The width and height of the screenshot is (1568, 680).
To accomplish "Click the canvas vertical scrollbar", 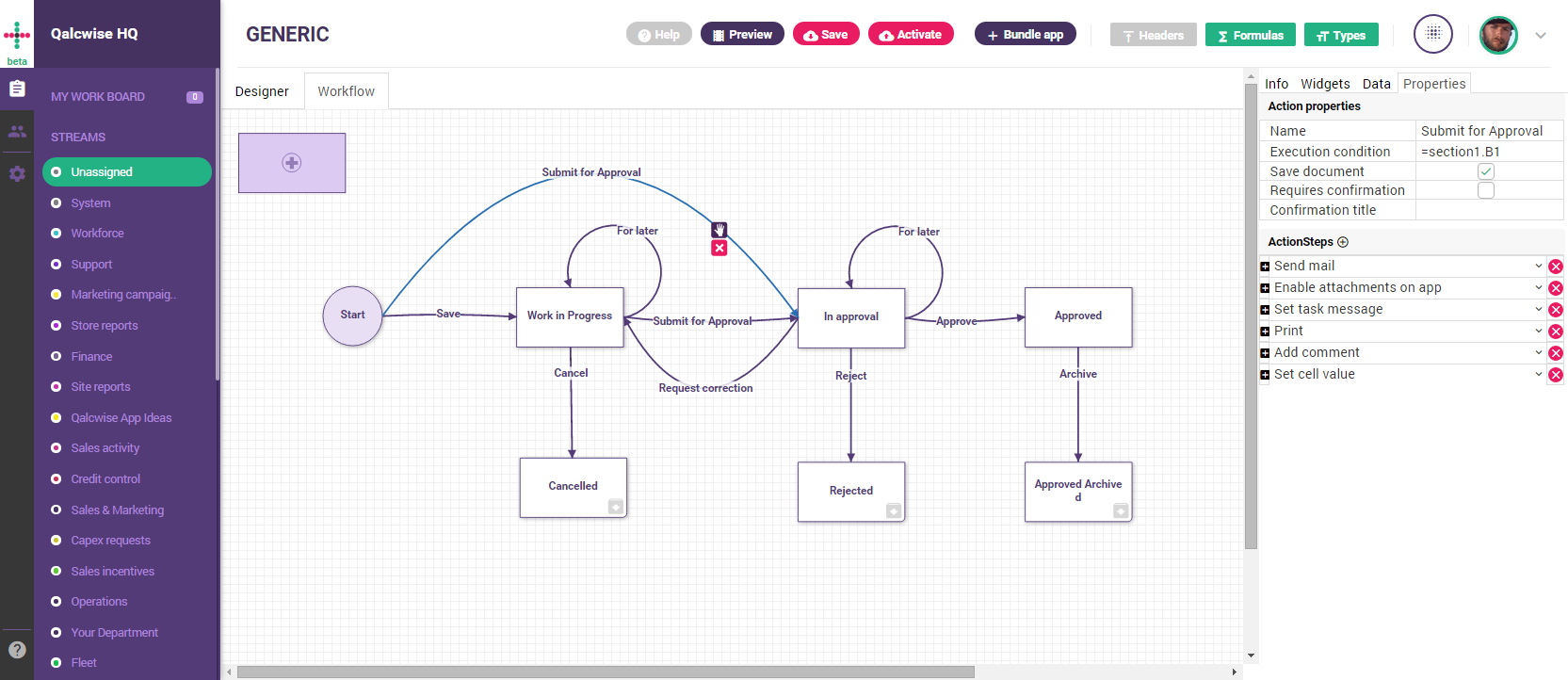I will coord(1251,316).
